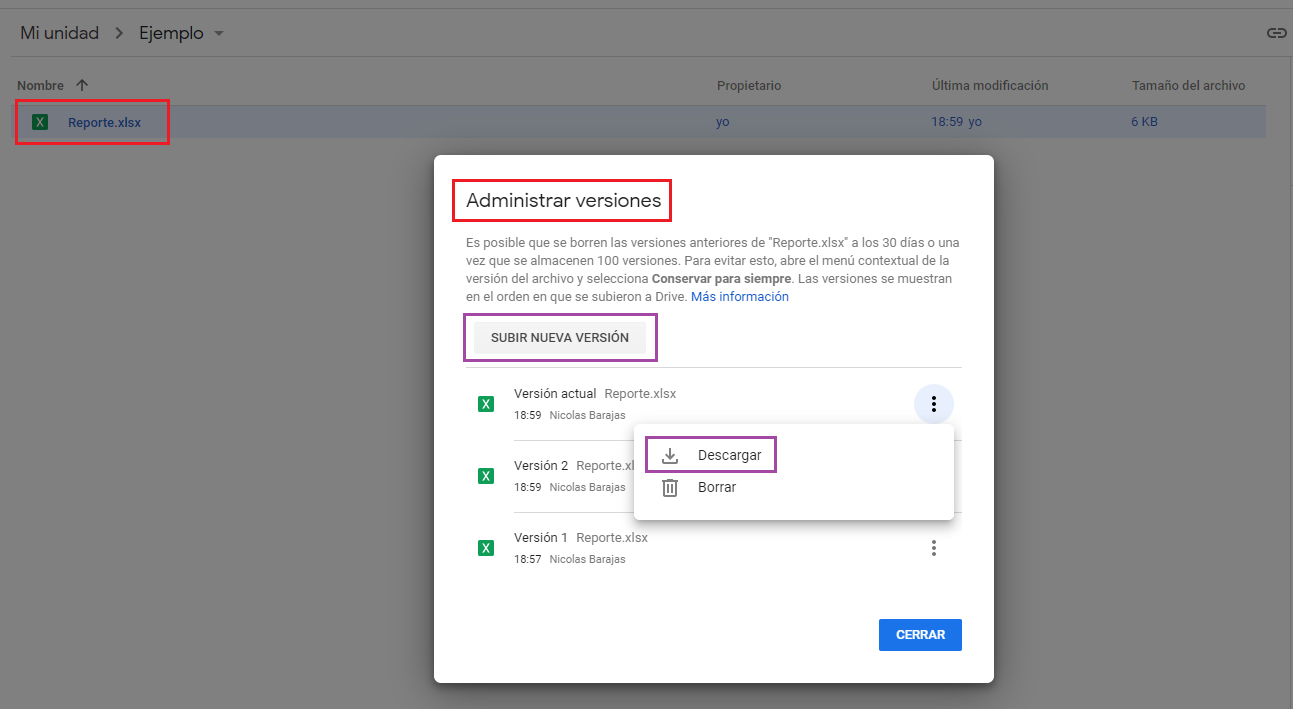
Task: Click the owner value yo in Propietario column
Action: pyautogui.click(x=723, y=123)
